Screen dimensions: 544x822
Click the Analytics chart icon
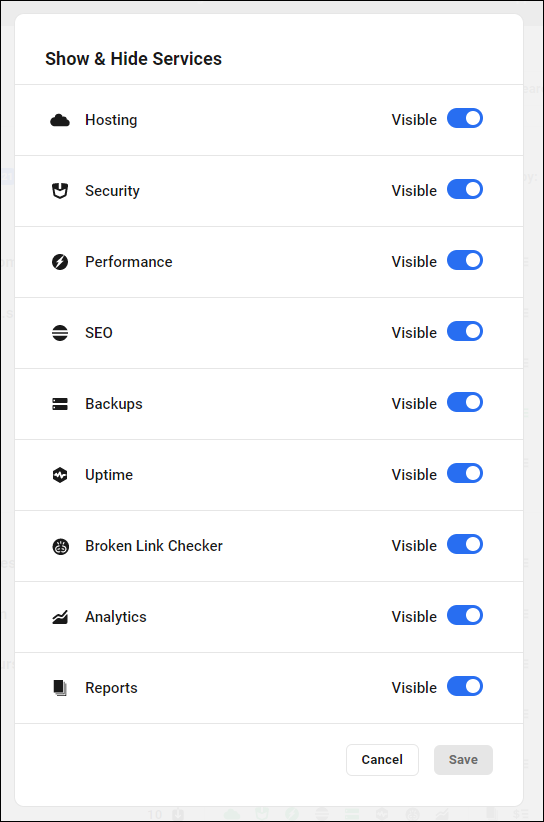tap(60, 617)
